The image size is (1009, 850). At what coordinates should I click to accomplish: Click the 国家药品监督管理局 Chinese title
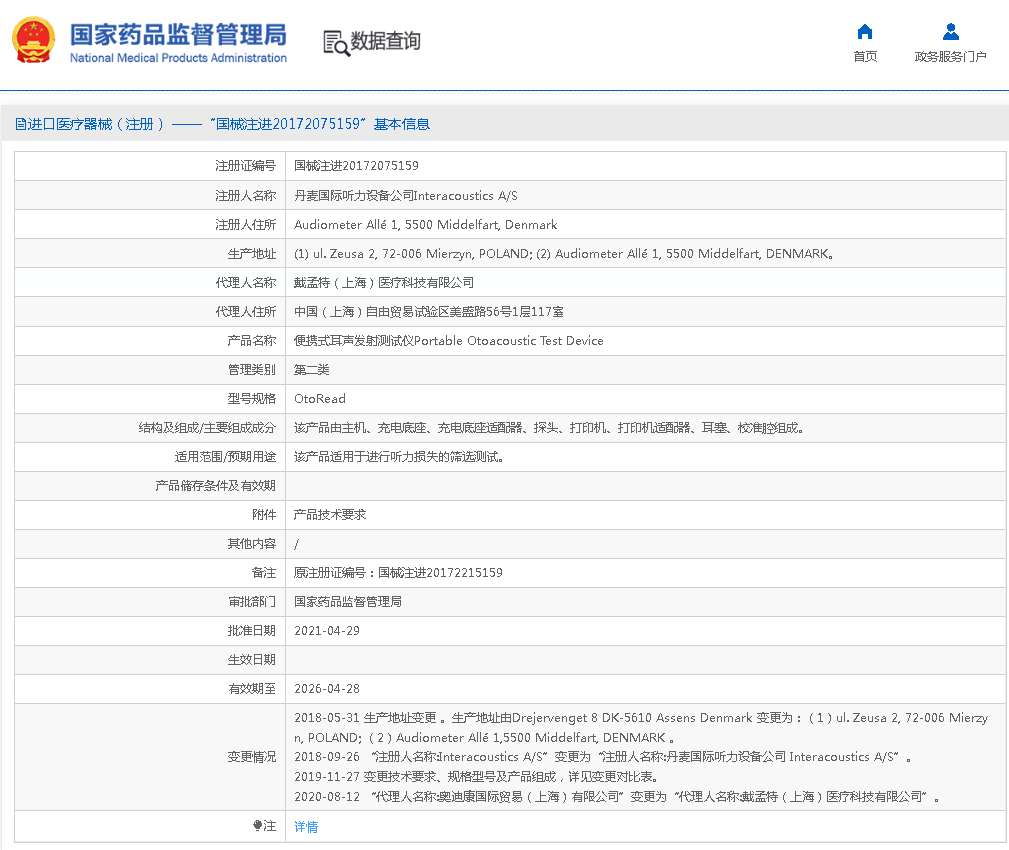point(178,33)
